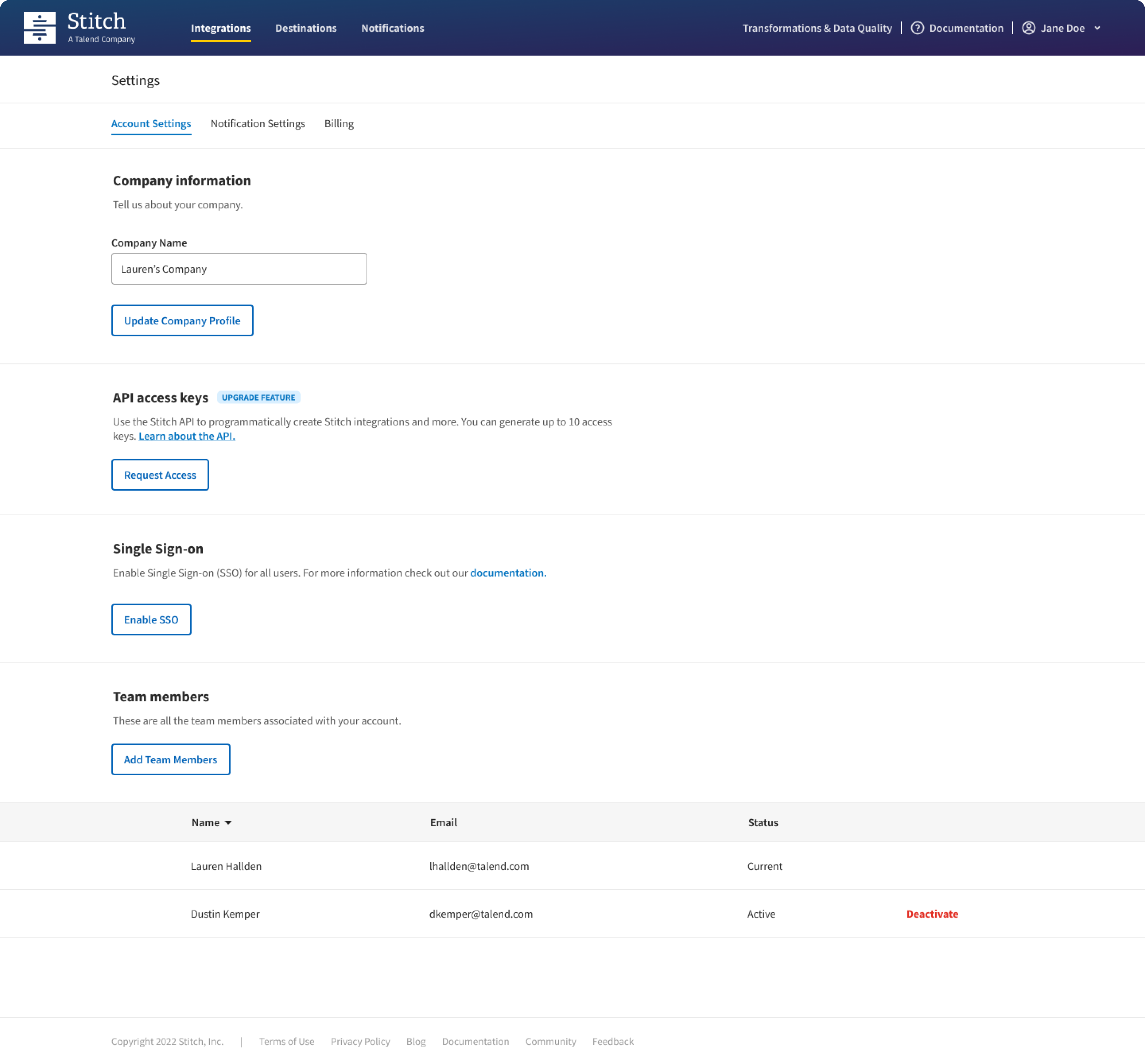1145x1064 pixels.
Task: Switch to the Billing tab
Action: tap(338, 124)
